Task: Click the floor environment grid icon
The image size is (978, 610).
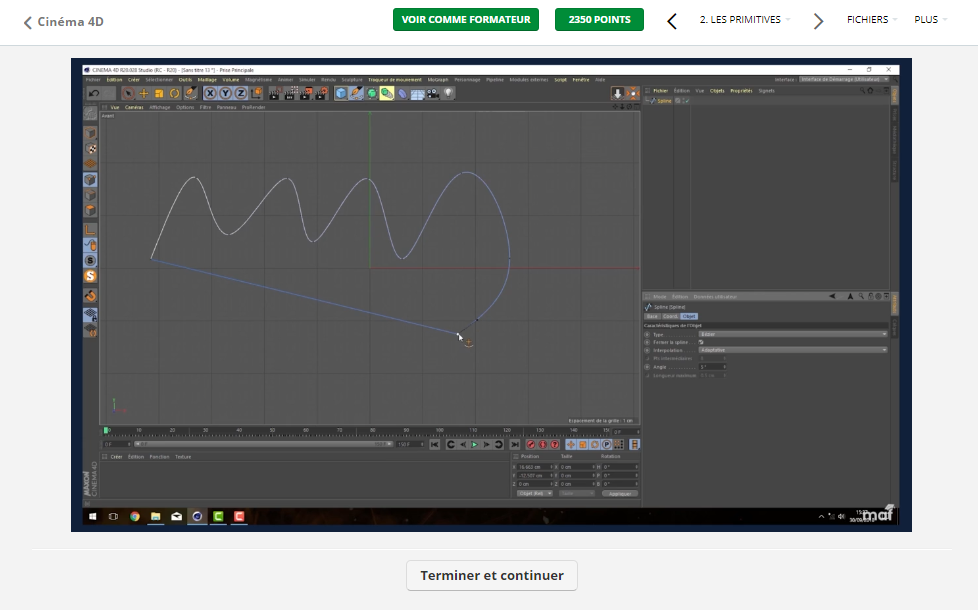Action: pyautogui.click(x=417, y=94)
